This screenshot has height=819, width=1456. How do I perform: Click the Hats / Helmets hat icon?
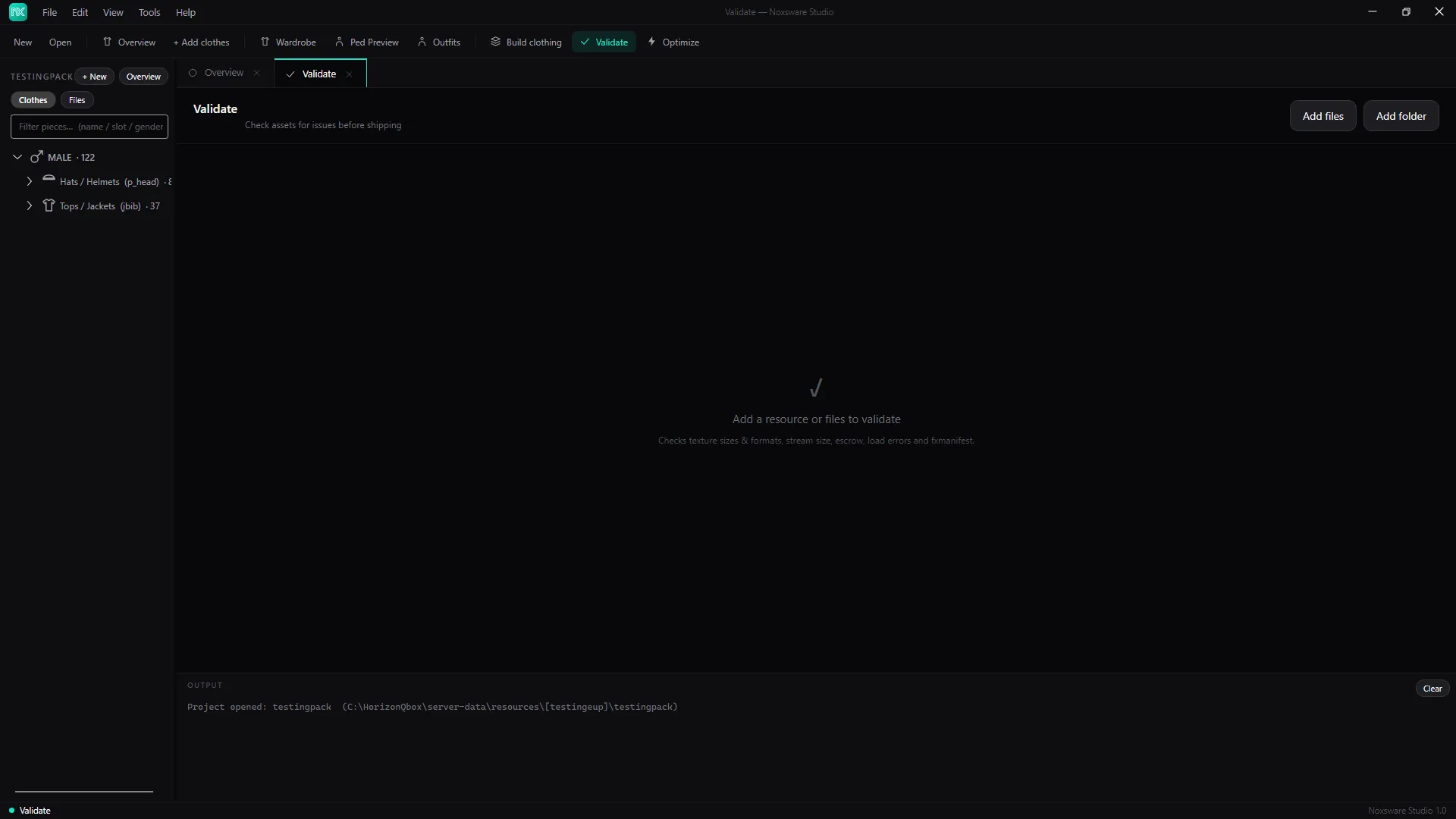point(49,179)
